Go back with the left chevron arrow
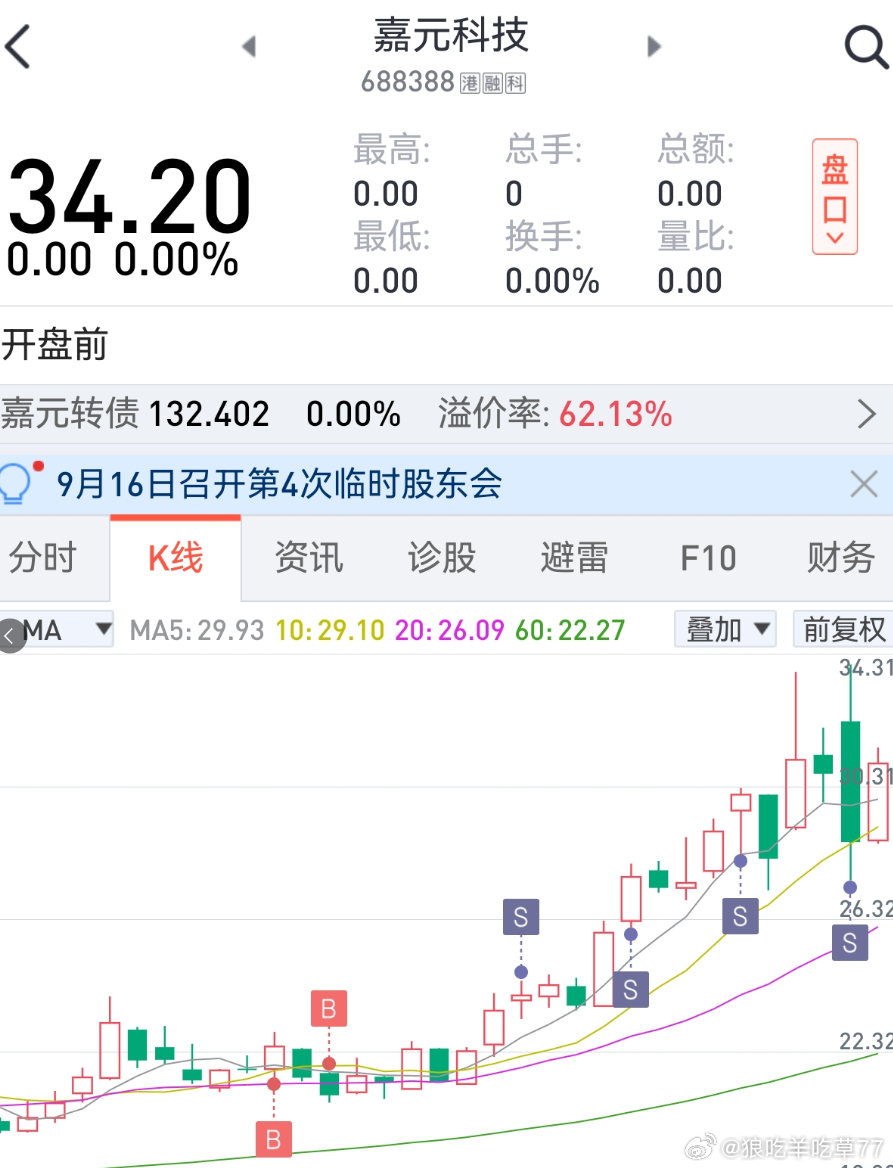 click(18, 47)
